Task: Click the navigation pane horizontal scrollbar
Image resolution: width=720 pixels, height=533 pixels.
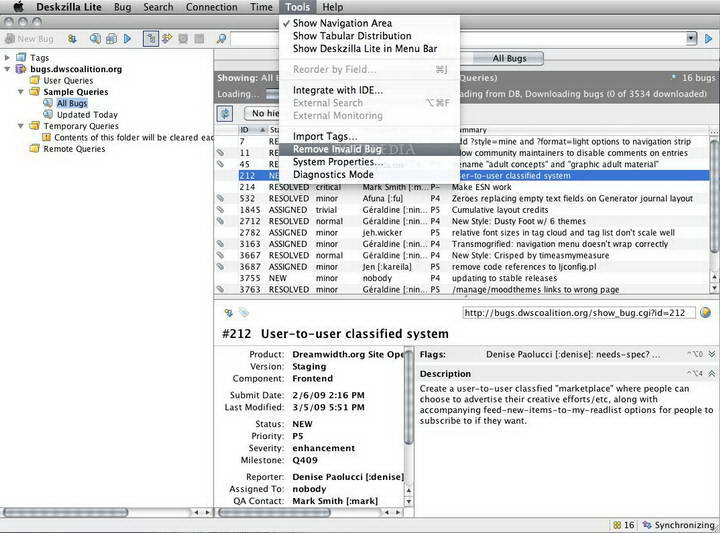Action: [x=65, y=512]
